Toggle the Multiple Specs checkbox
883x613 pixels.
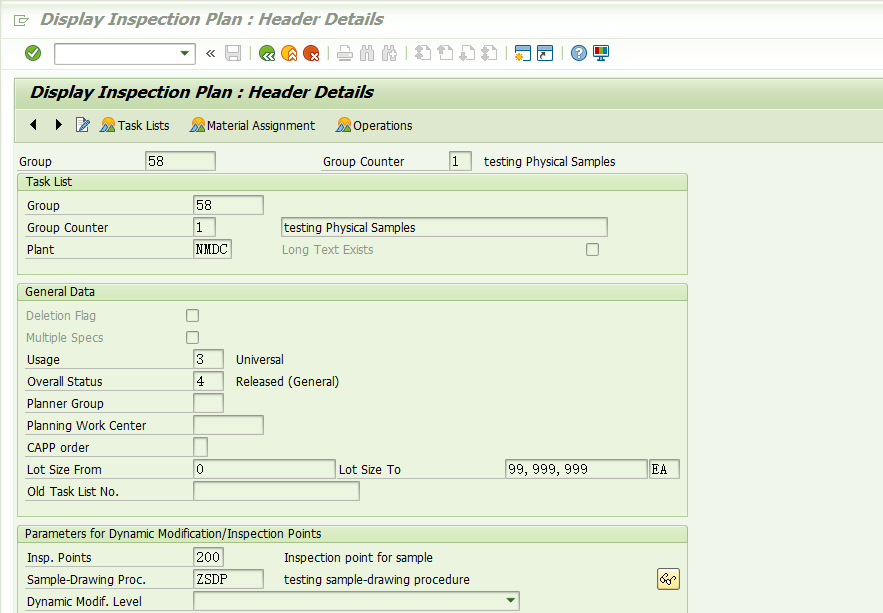193,337
